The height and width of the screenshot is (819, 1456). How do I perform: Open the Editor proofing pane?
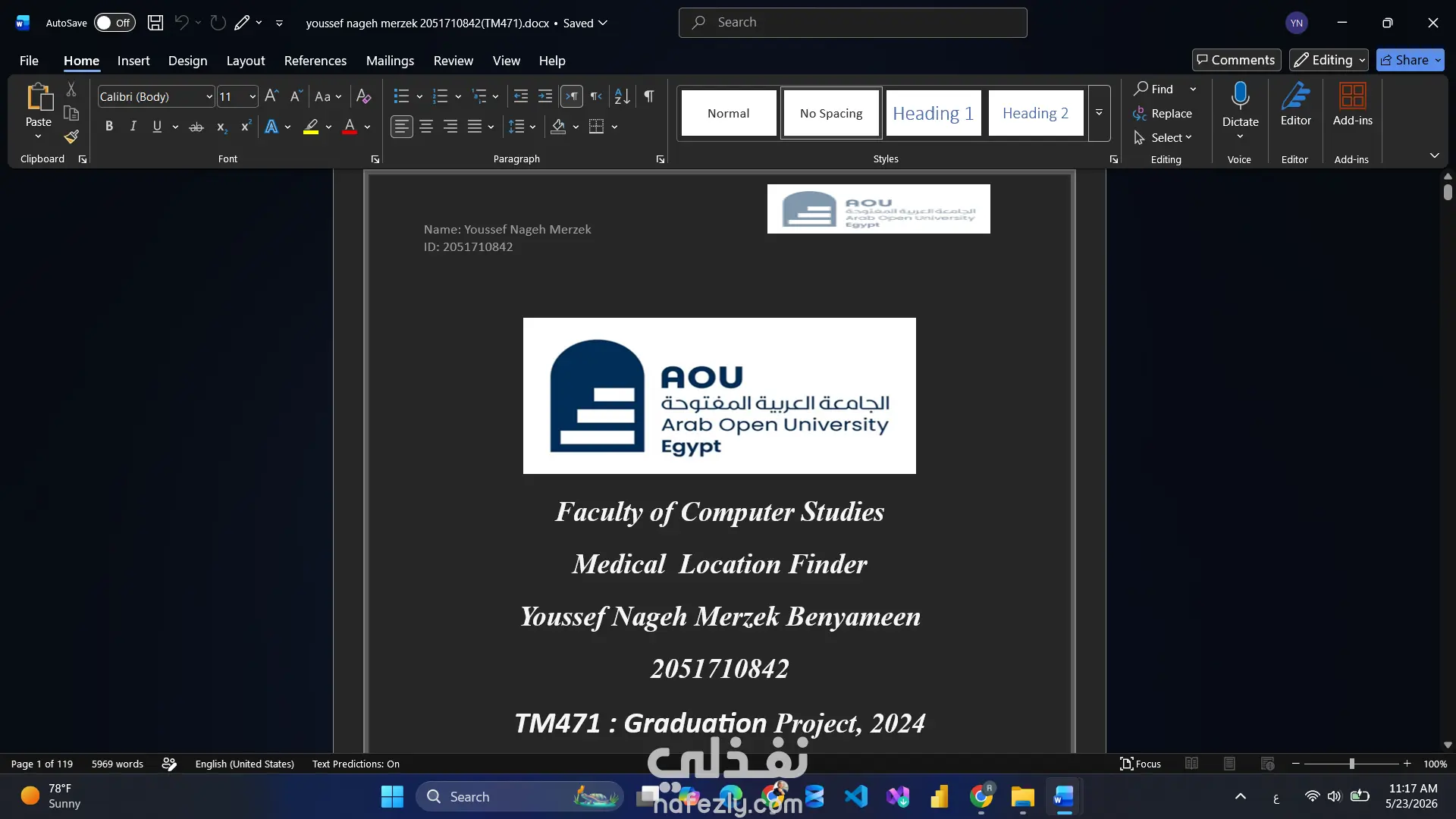click(1295, 105)
